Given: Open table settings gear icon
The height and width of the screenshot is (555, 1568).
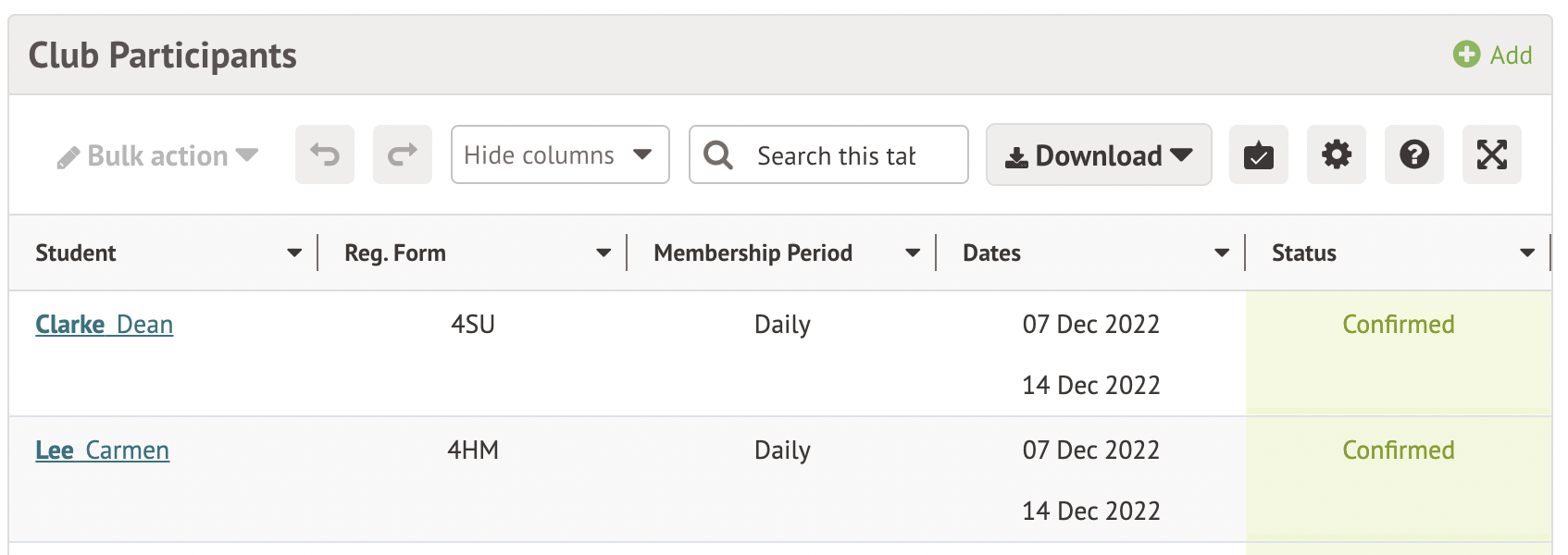Looking at the screenshot, I should (1336, 154).
